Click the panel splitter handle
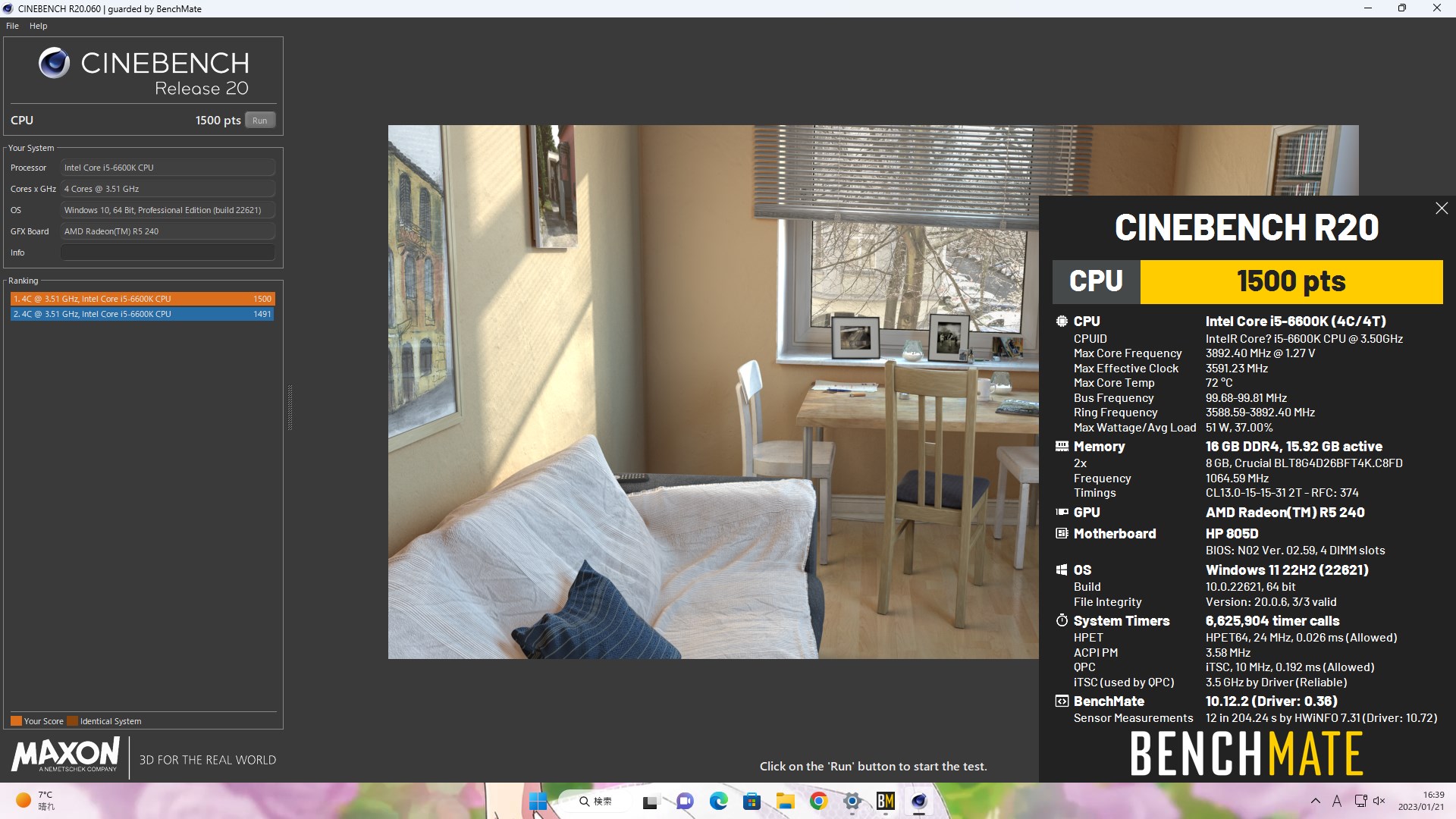This screenshot has height=819, width=1456. coord(290,408)
